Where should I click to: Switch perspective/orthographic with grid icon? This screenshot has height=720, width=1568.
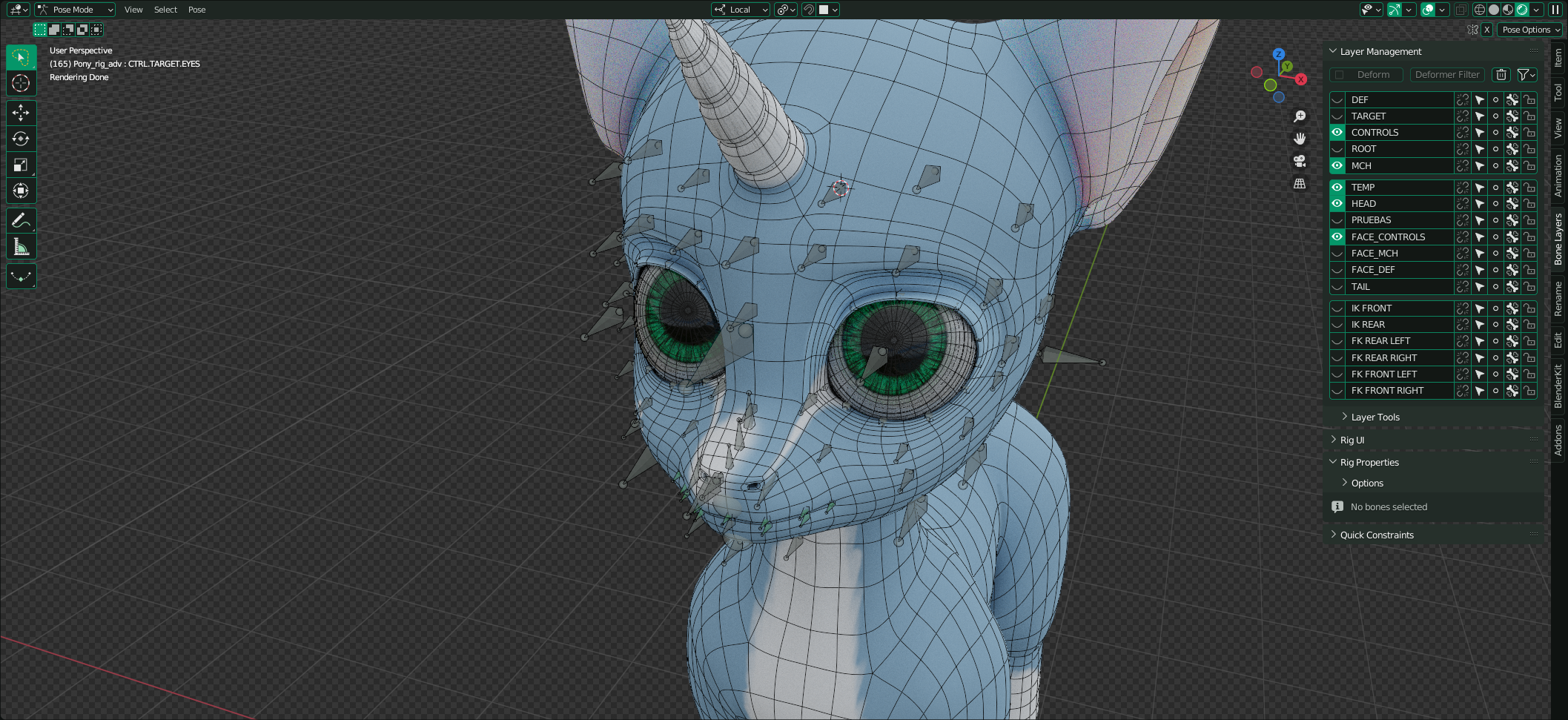(1300, 183)
